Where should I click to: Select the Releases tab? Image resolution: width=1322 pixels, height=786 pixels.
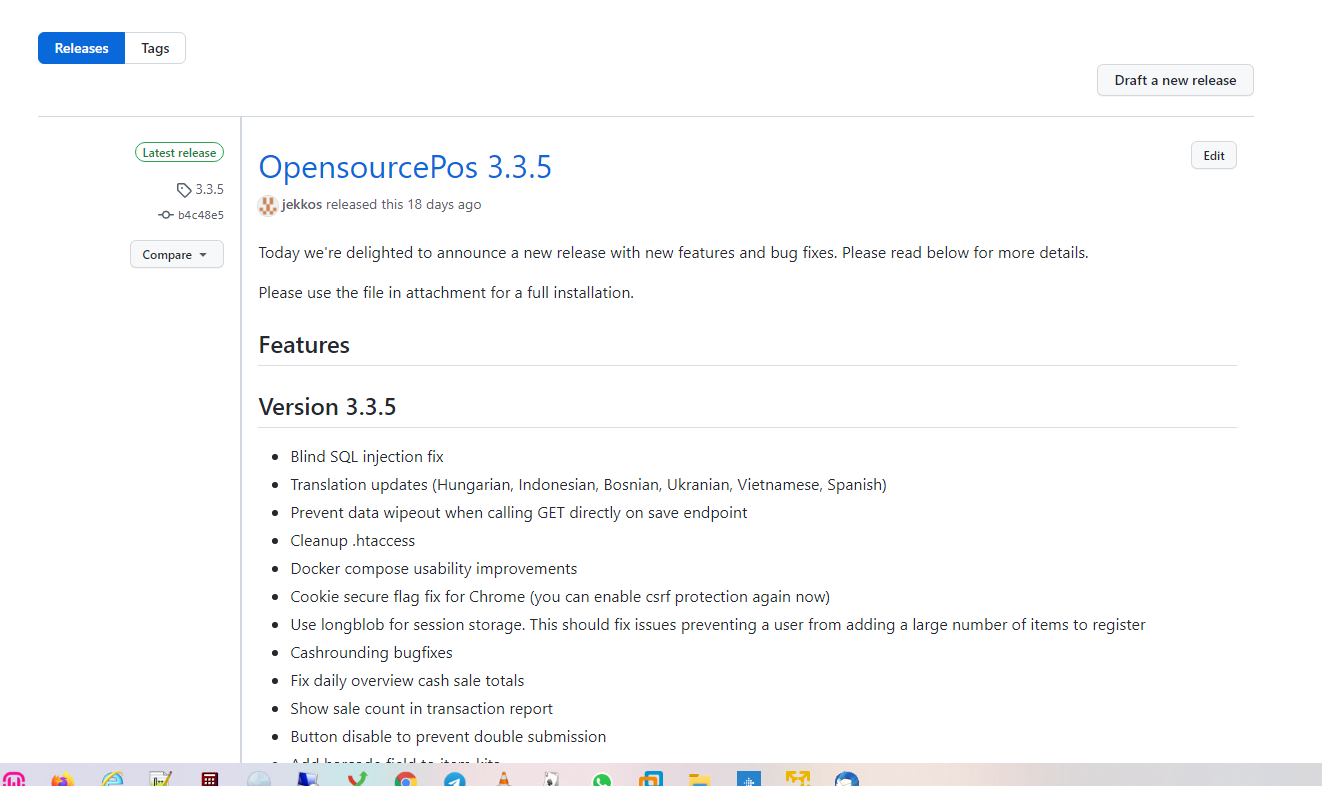click(x=81, y=47)
